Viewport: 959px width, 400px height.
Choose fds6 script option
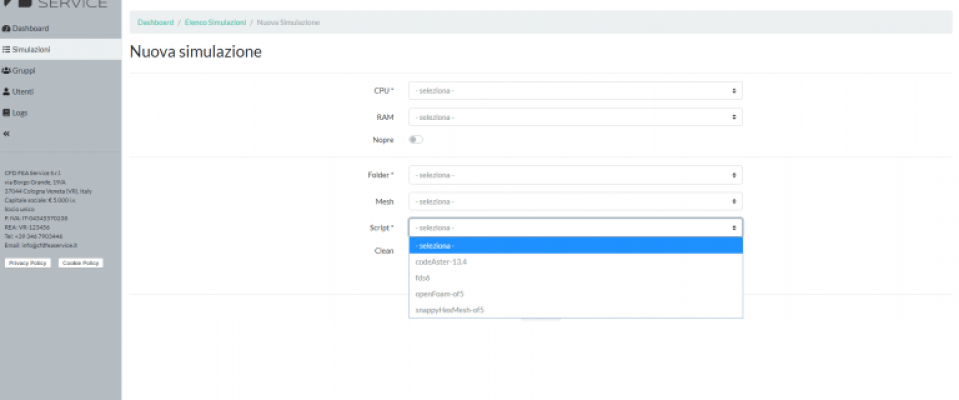pos(421,278)
